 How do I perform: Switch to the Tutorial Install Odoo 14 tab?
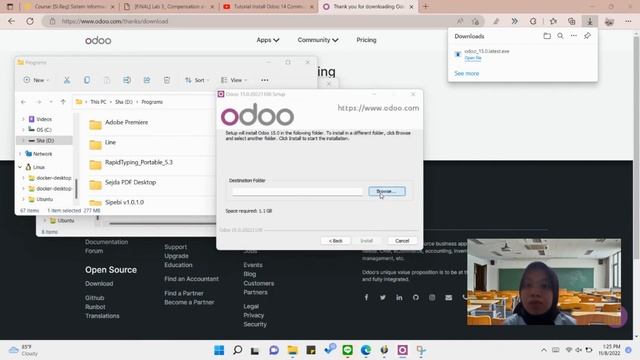(x=269, y=7)
